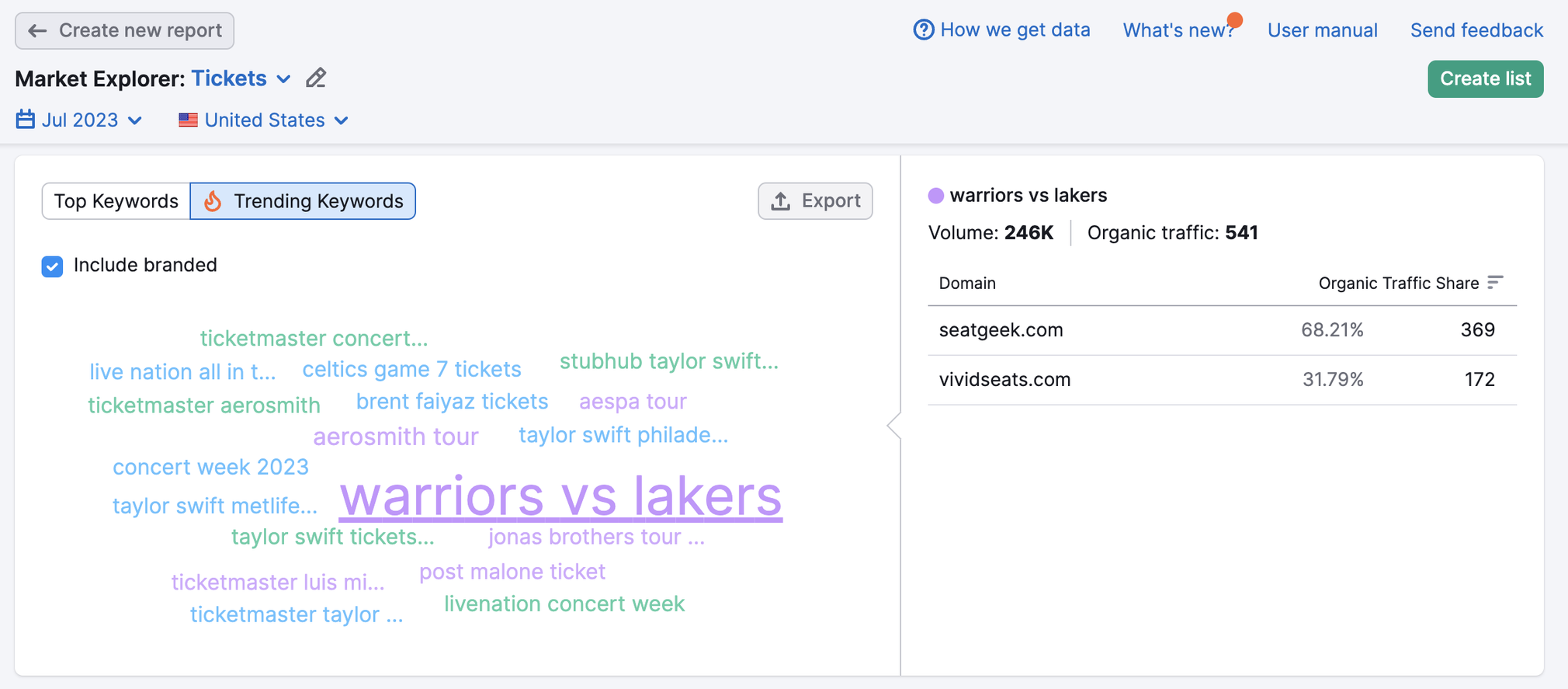Select the brent faiyaz tickets keyword

pos(452,402)
